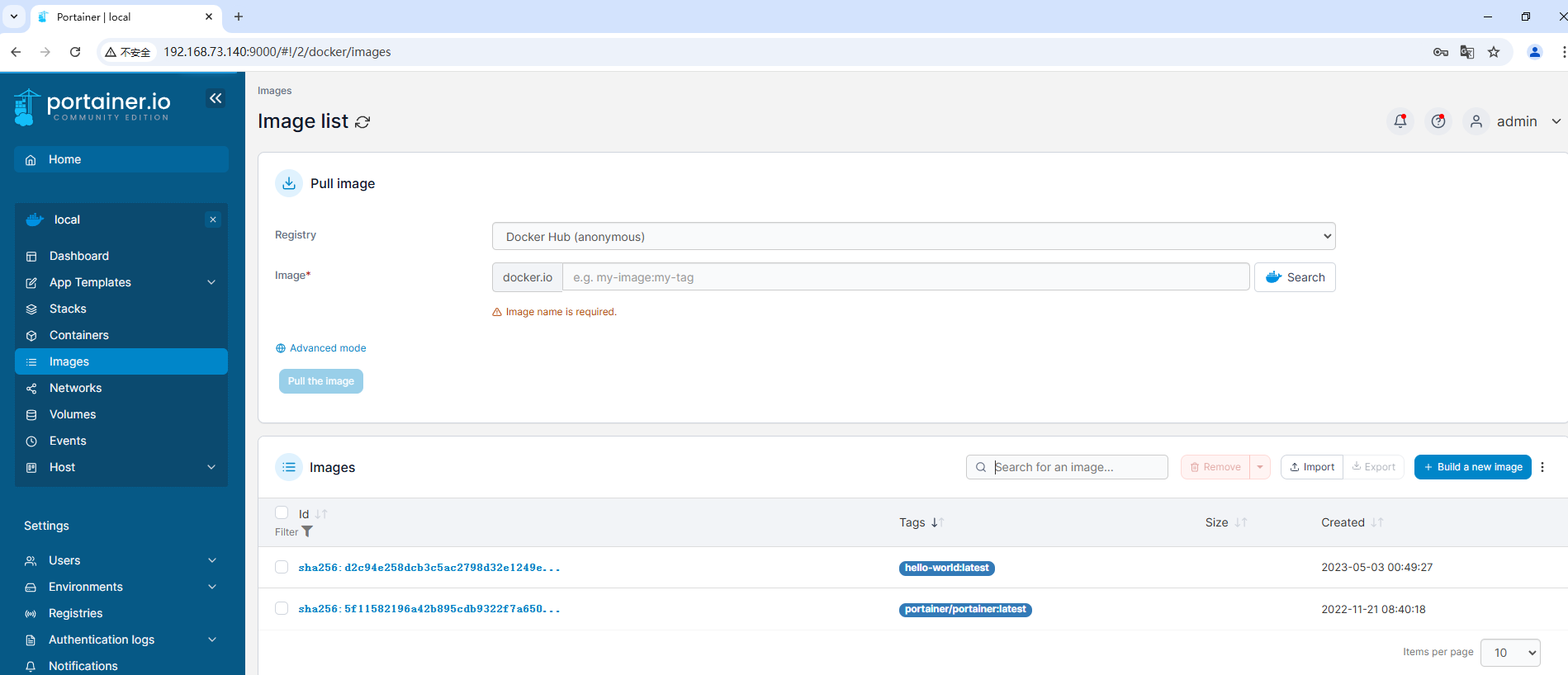
Task: Select the portainer/portainer image checkbox
Action: pos(282,608)
